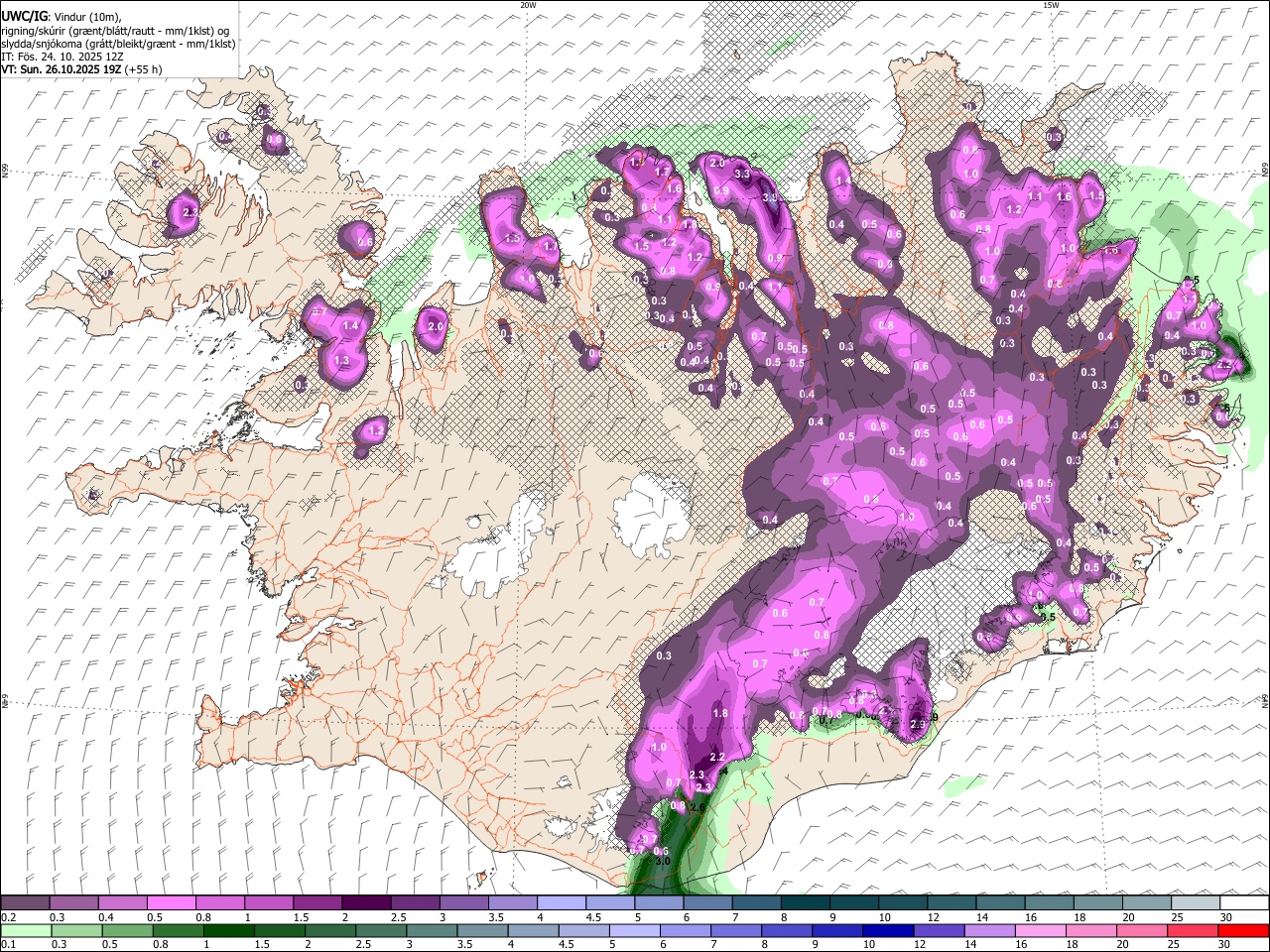The image size is (1270, 952).
Task: Click the light grey 25–30 snow legend swatch
Action: pyautogui.click(x=1195, y=902)
